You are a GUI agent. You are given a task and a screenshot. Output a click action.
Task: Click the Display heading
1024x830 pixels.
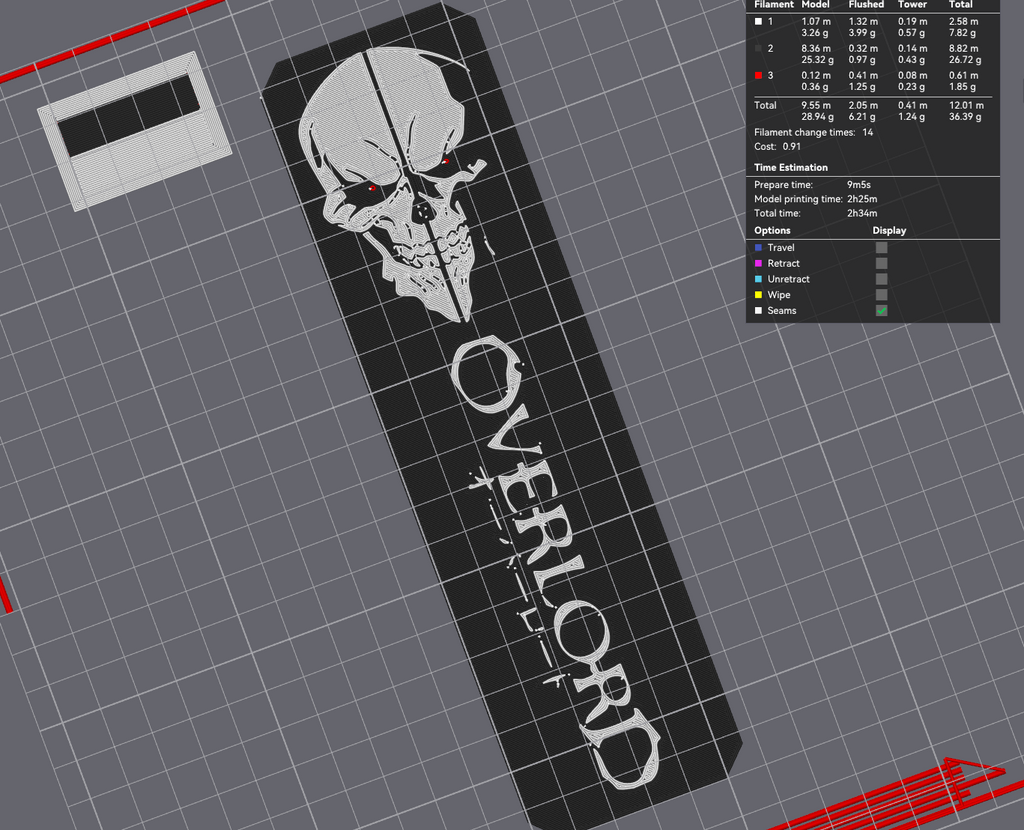click(x=889, y=231)
